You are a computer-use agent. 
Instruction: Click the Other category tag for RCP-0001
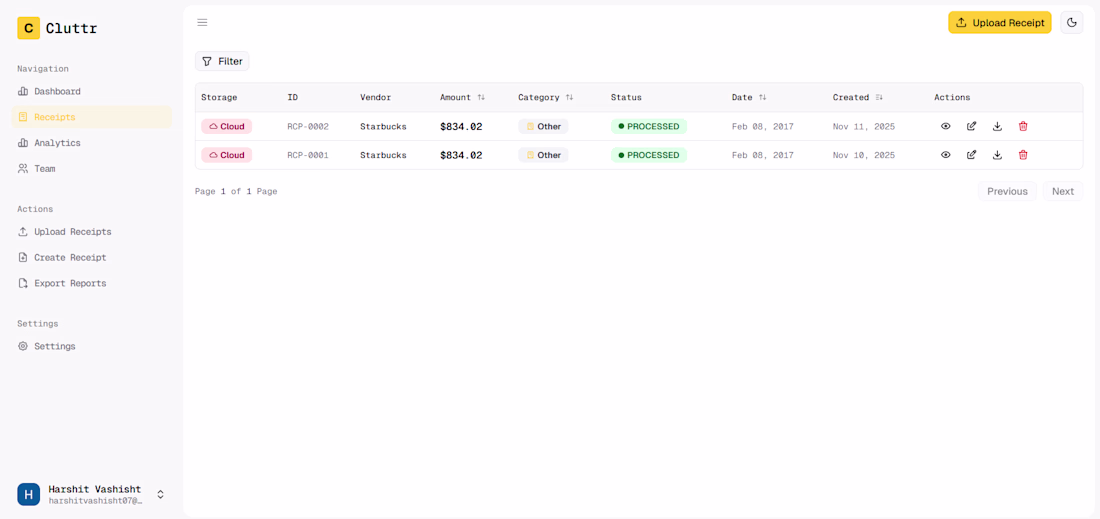pyautogui.click(x=543, y=155)
